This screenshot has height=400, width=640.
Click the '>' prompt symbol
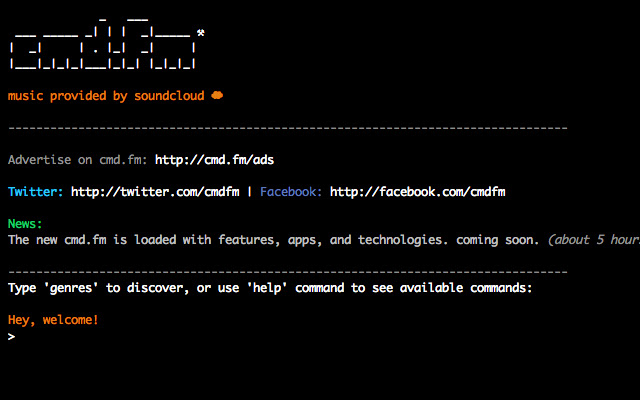[x=11, y=337]
